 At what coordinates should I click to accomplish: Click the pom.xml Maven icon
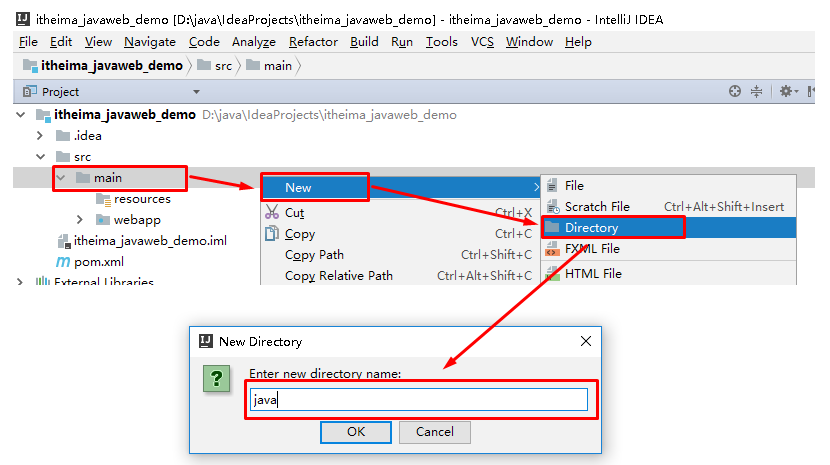(x=62, y=262)
